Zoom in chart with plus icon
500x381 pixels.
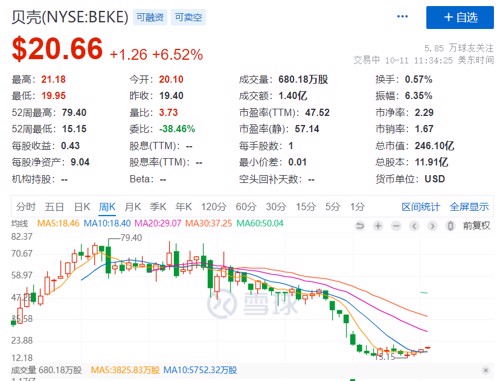tap(378, 226)
